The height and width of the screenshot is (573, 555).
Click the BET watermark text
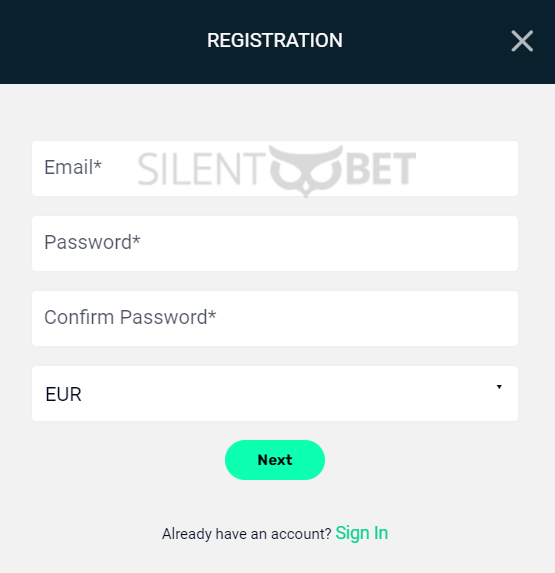381,168
